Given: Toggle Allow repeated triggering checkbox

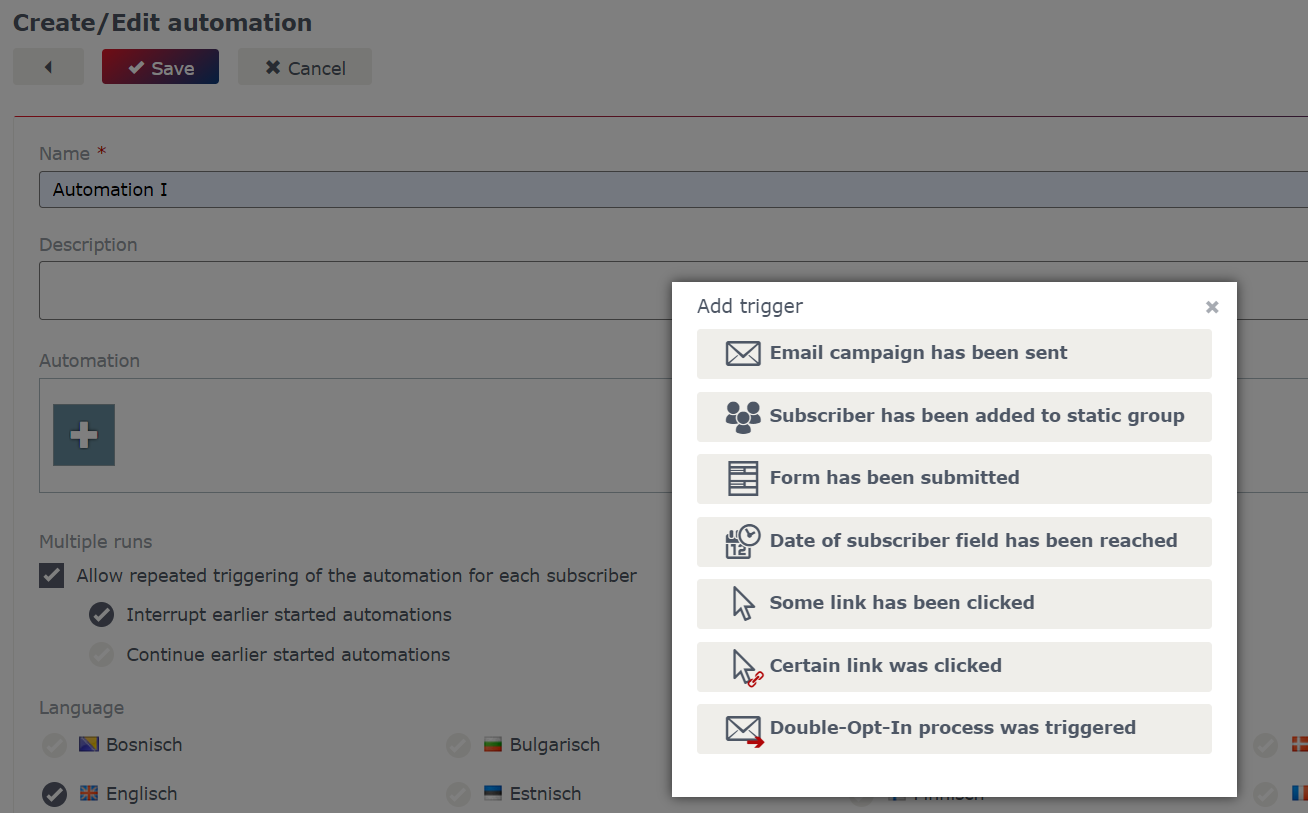Looking at the screenshot, I should (51, 576).
